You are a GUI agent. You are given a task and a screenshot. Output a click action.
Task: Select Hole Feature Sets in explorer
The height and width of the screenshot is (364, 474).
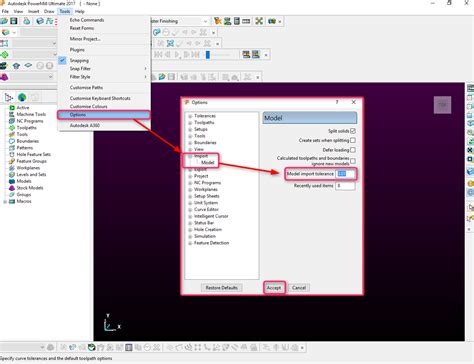point(34,154)
